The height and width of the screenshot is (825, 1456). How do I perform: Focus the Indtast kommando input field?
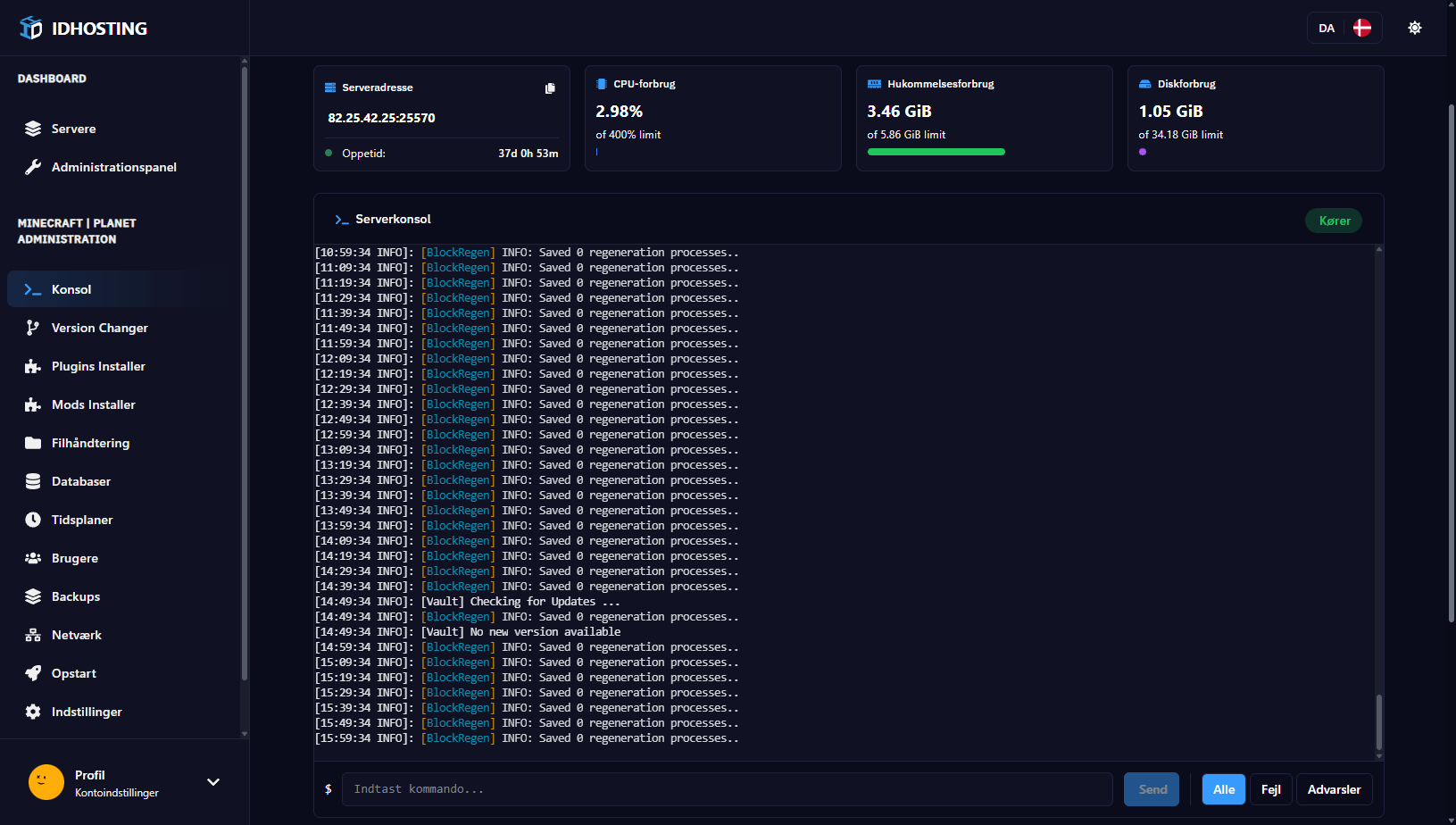727,789
